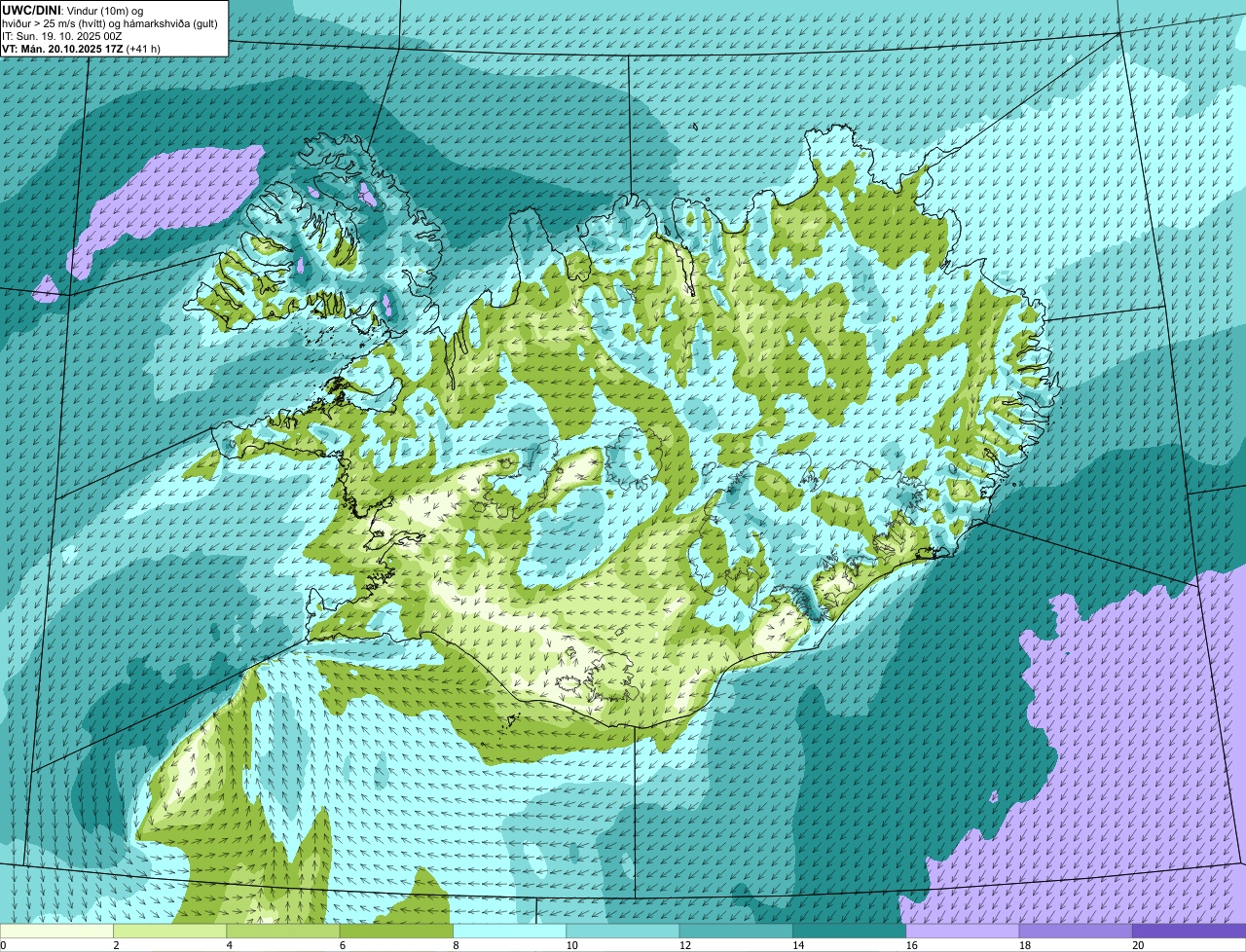Click the 16–18 m/s light purple legend swatch
This screenshot has width=1246, height=952.
tap(962, 931)
